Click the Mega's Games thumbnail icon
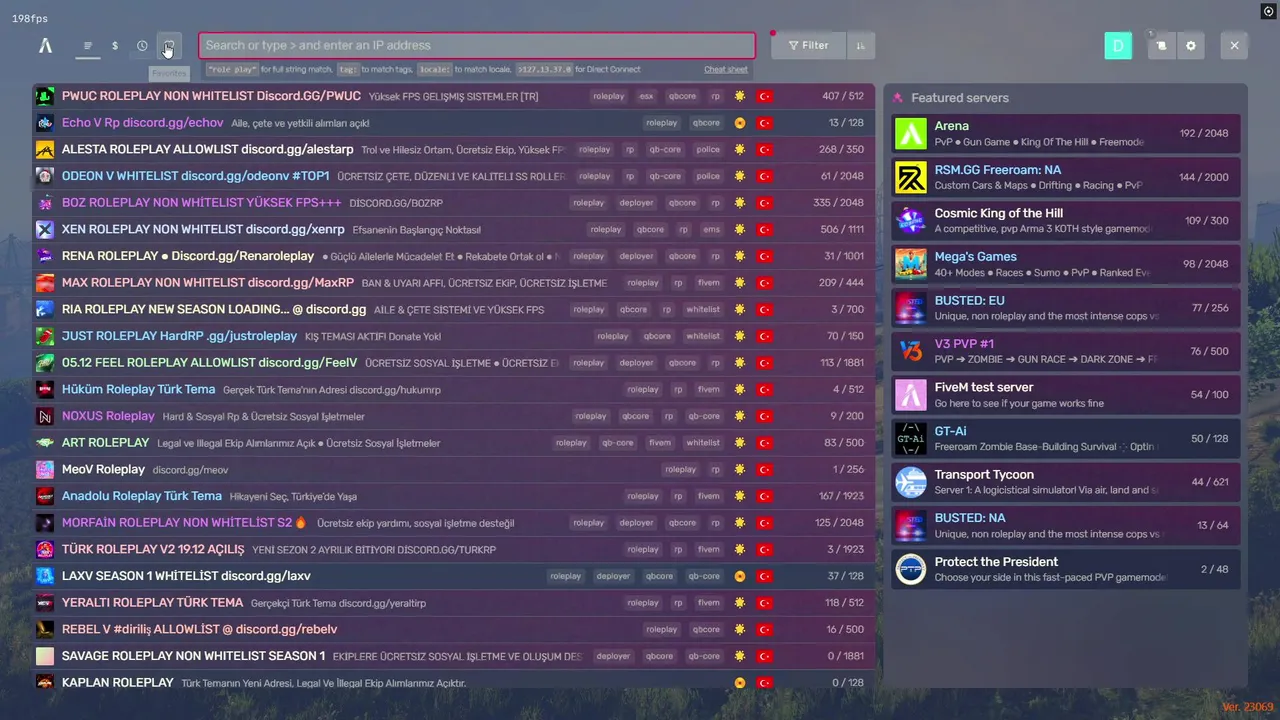This screenshot has width=1280, height=720. point(910,264)
